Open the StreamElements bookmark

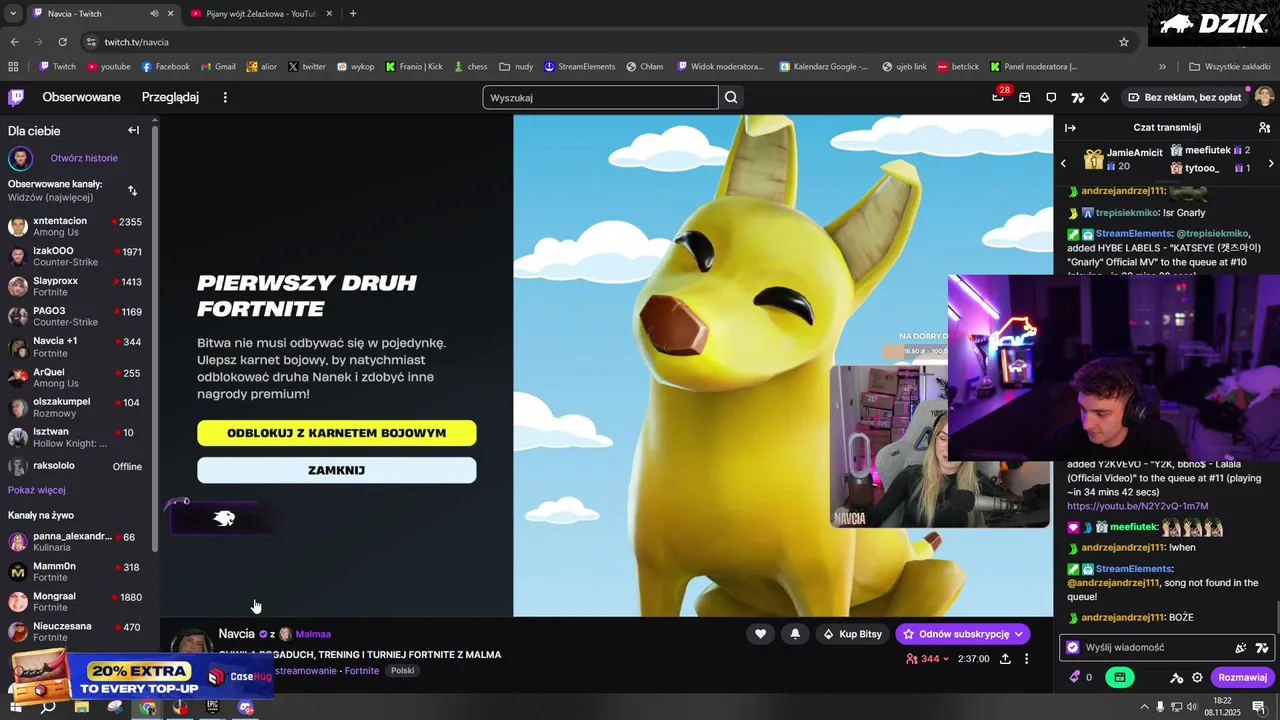coord(580,67)
